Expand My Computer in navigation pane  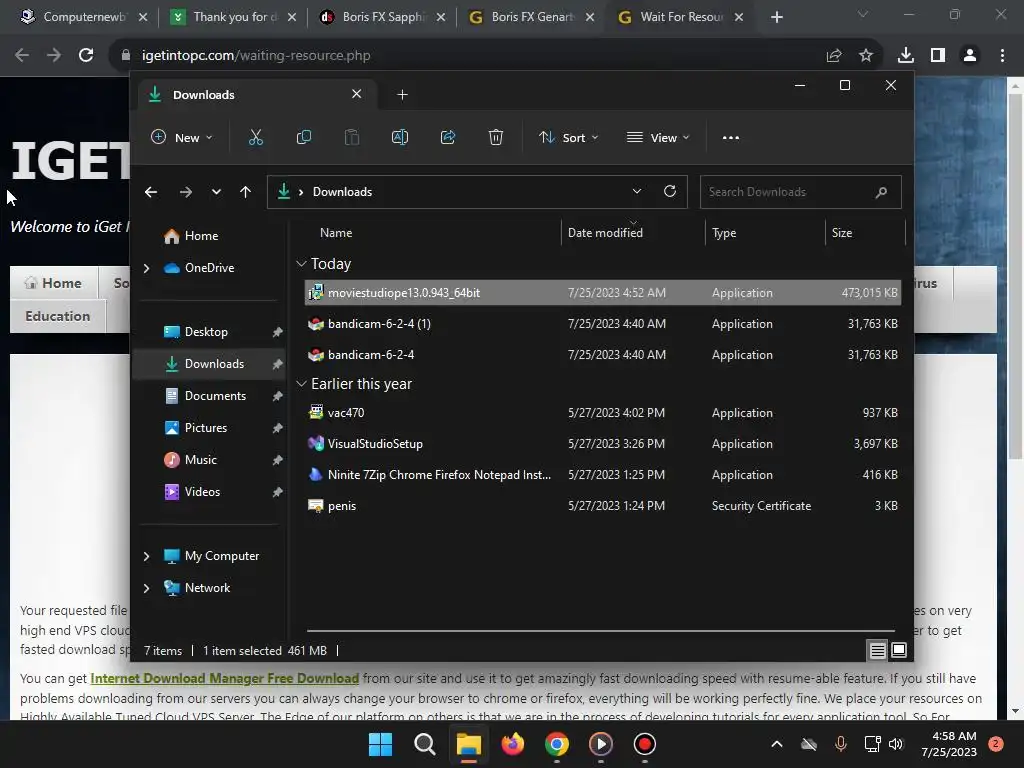(146, 556)
